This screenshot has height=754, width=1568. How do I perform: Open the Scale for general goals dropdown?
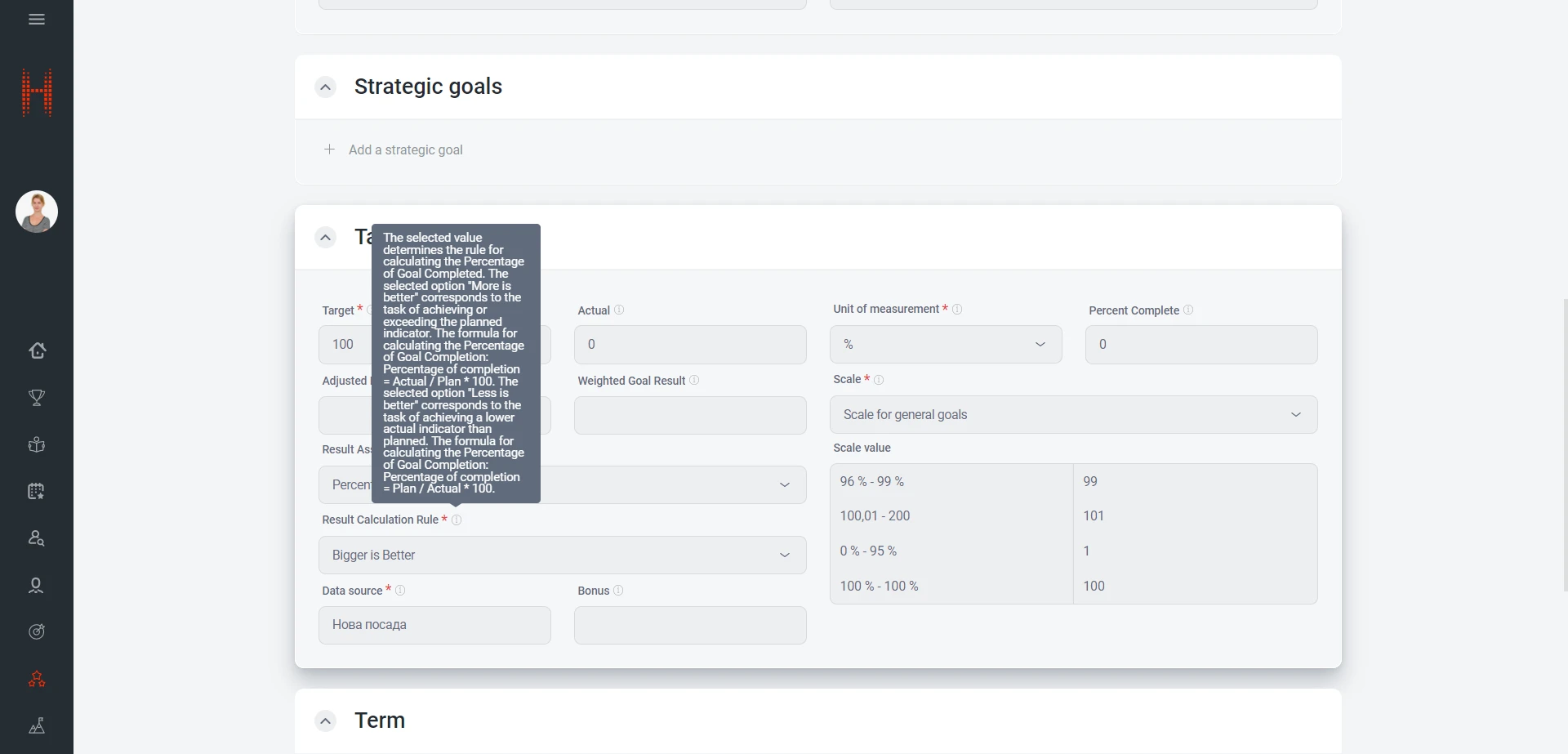click(1073, 415)
